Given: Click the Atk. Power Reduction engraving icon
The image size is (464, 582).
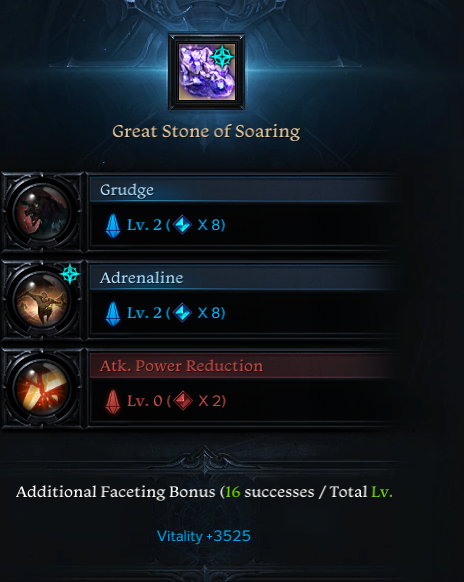Looking at the screenshot, I should [42, 388].
